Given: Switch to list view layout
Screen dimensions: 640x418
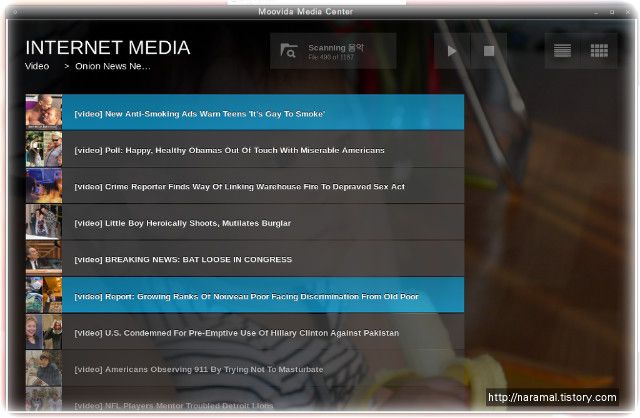Looking at the screenshot, I should (x=562, y=51).
